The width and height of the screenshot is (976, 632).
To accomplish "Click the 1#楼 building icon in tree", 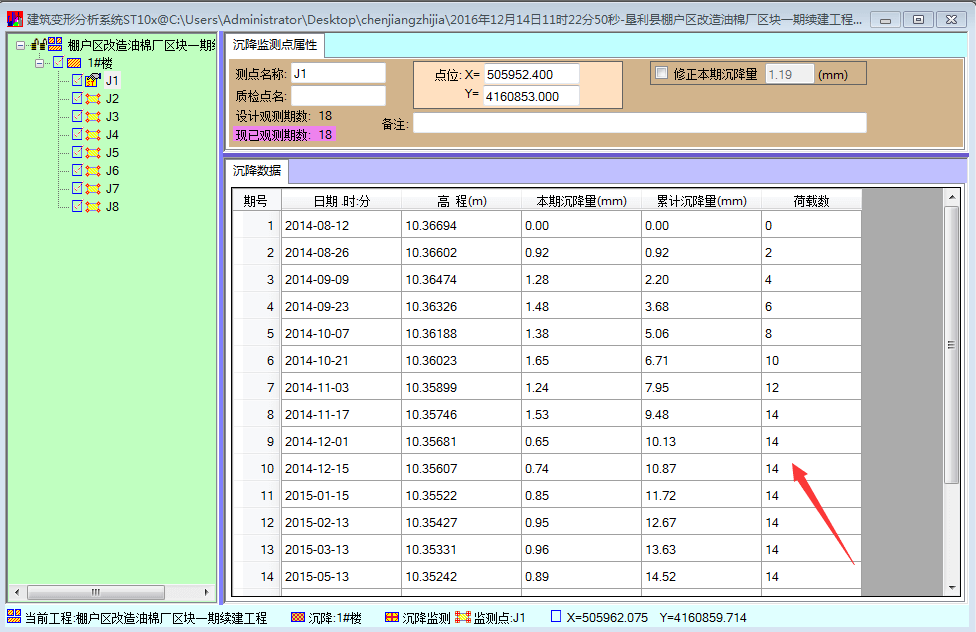I will [x=74, y=61].
